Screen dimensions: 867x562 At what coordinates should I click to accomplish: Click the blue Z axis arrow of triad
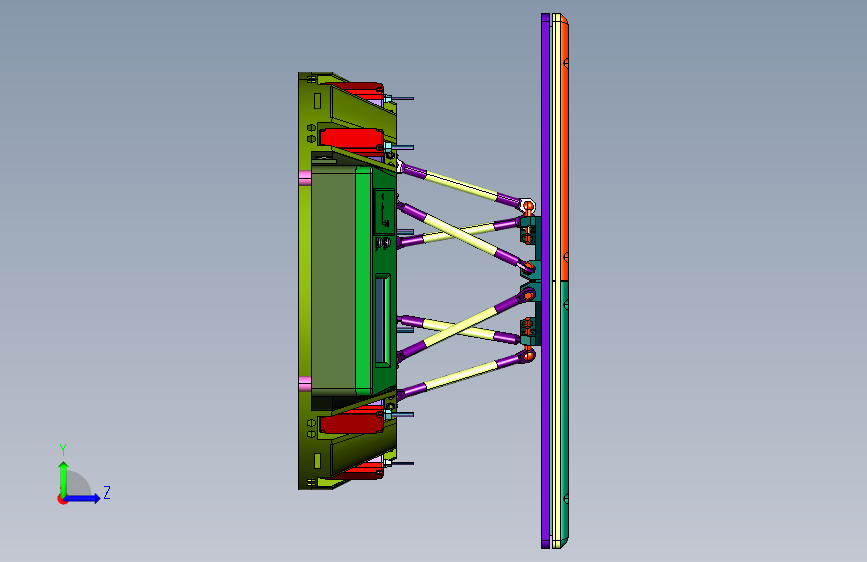(83, 498)
